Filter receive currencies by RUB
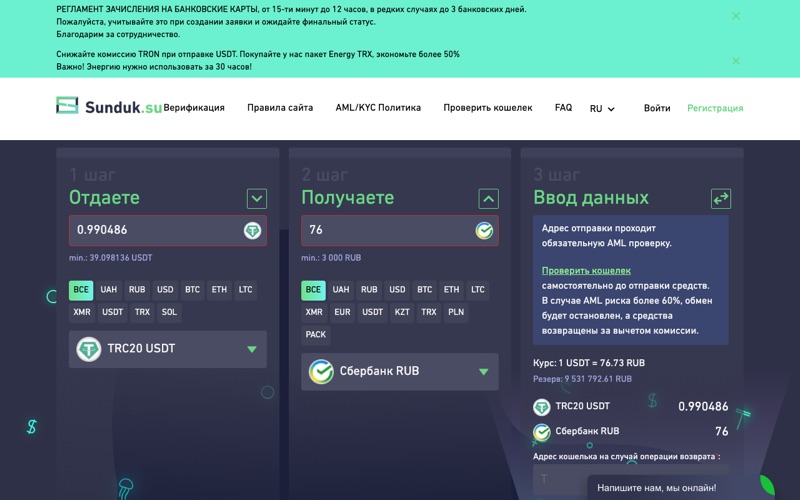This screenshot has width=800, height=500. (x=369, y=290)
